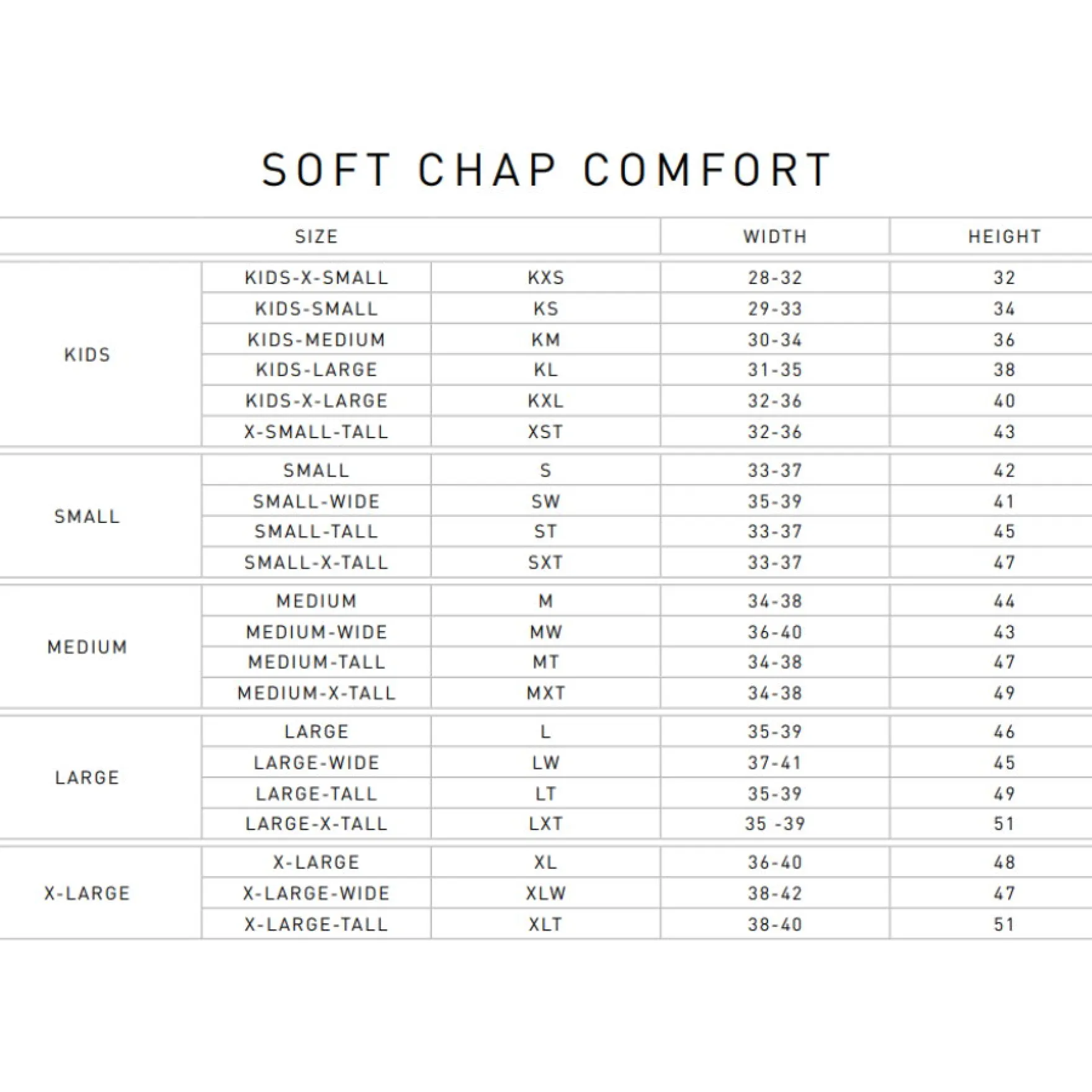Select the SW abbreviation cell
The width and height of the screenshot is (1092, 1092).
point(546,501)
